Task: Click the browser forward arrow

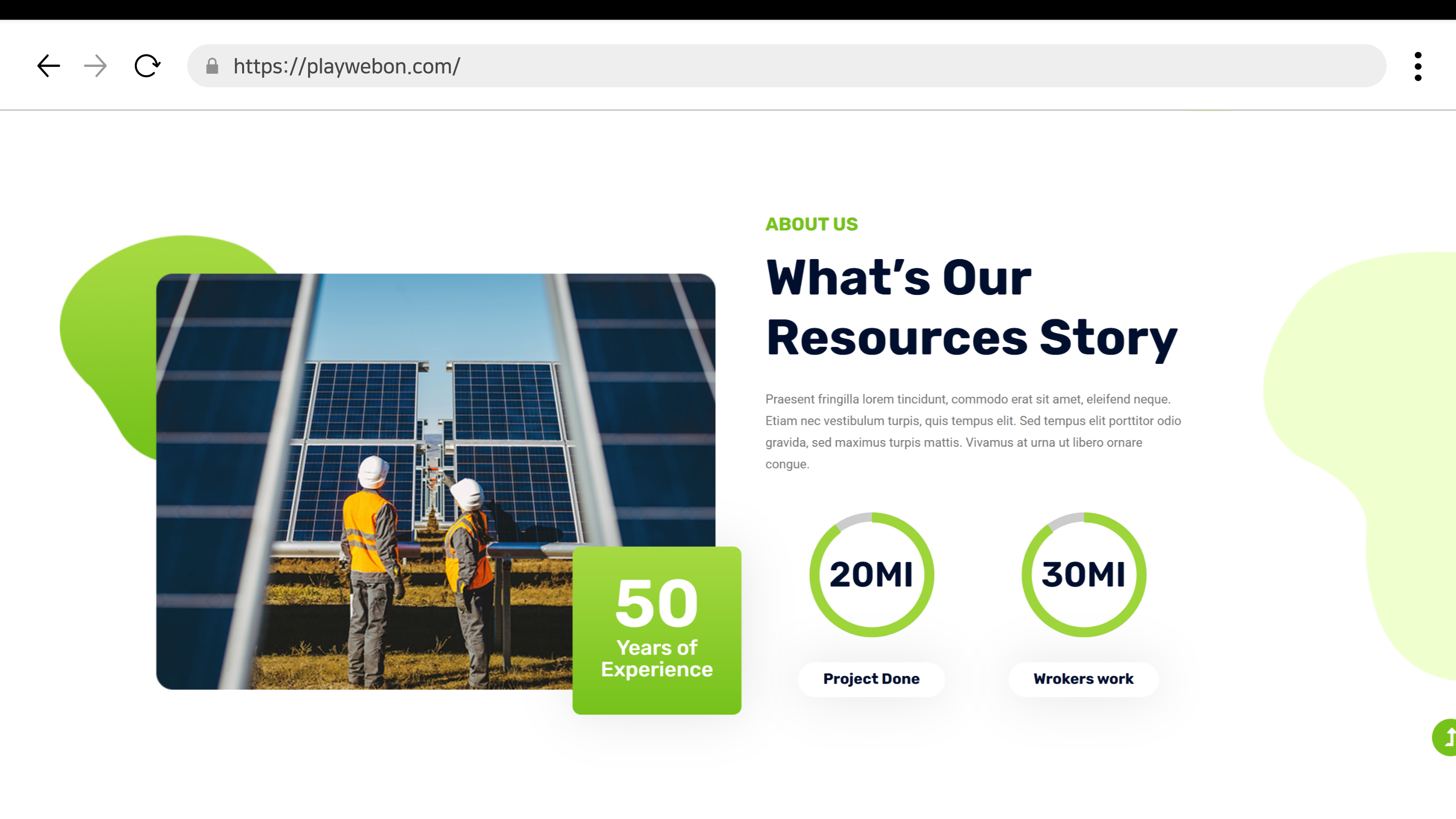Action: click(95, 66)
